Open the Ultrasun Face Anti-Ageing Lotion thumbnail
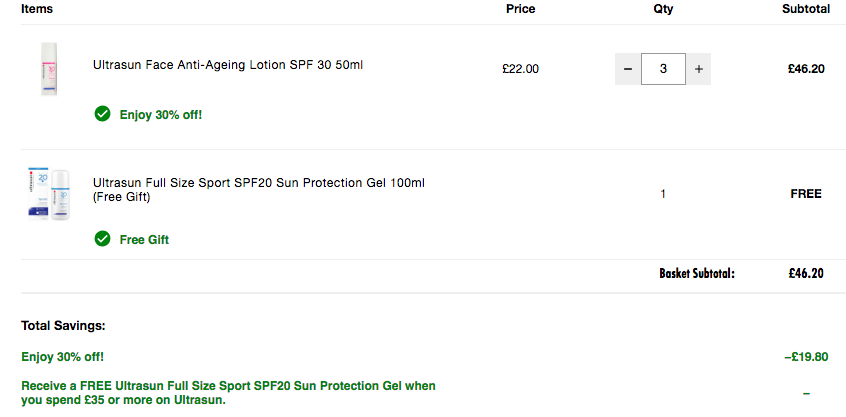Screen dimensions: 846x417 49,69
